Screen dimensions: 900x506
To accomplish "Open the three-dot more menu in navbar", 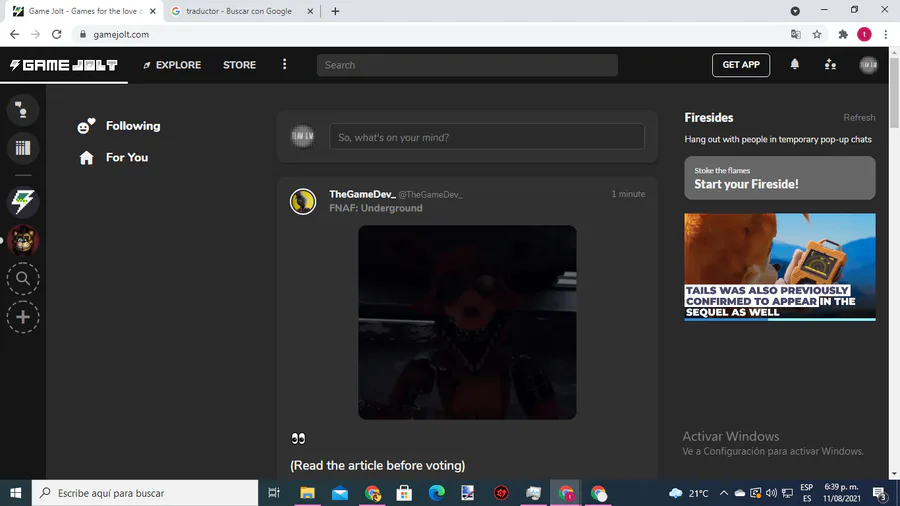I will [x=284, y=64].
